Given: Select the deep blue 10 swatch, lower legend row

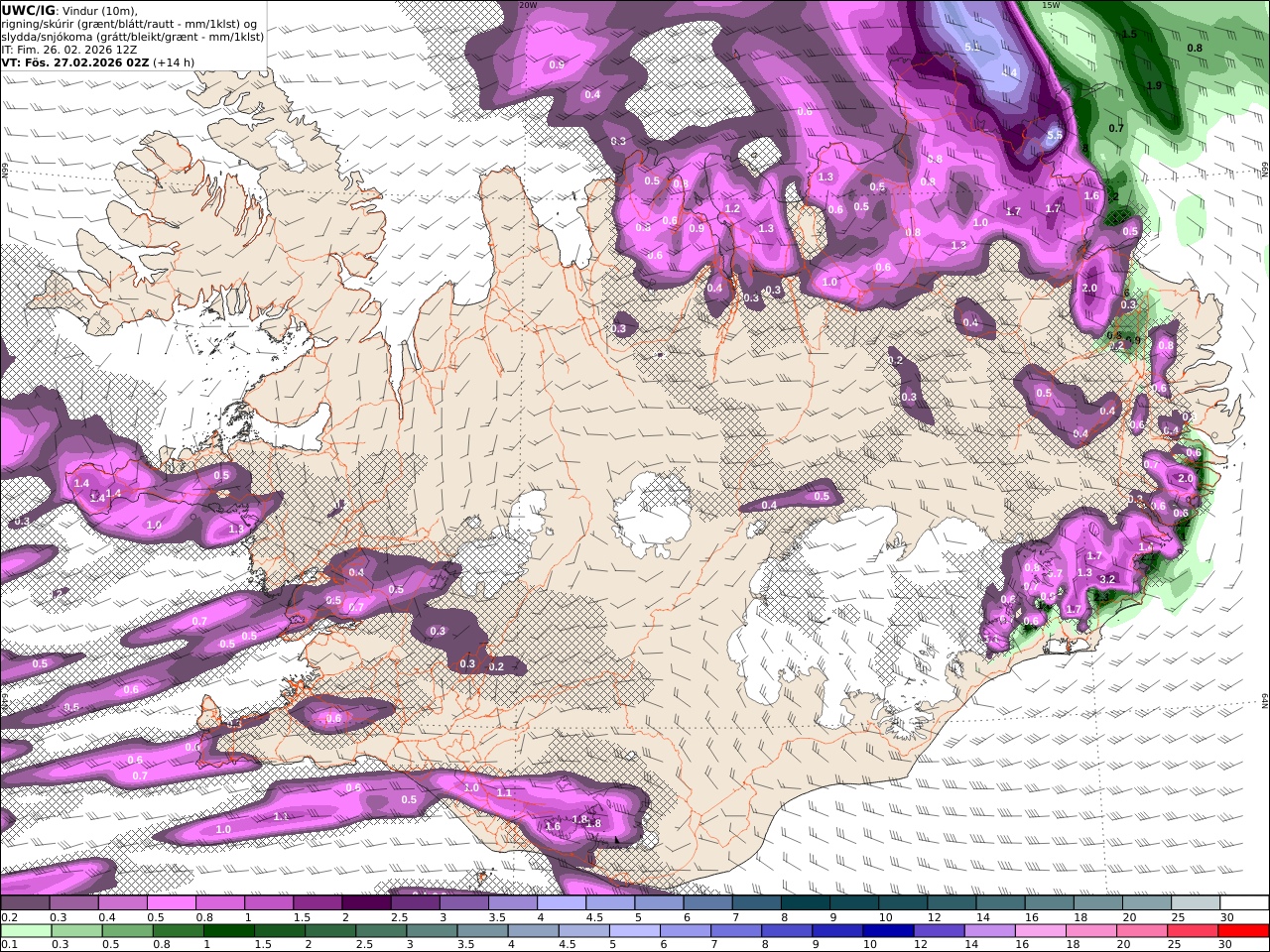Looking at the screenshot, I should 888,930.
